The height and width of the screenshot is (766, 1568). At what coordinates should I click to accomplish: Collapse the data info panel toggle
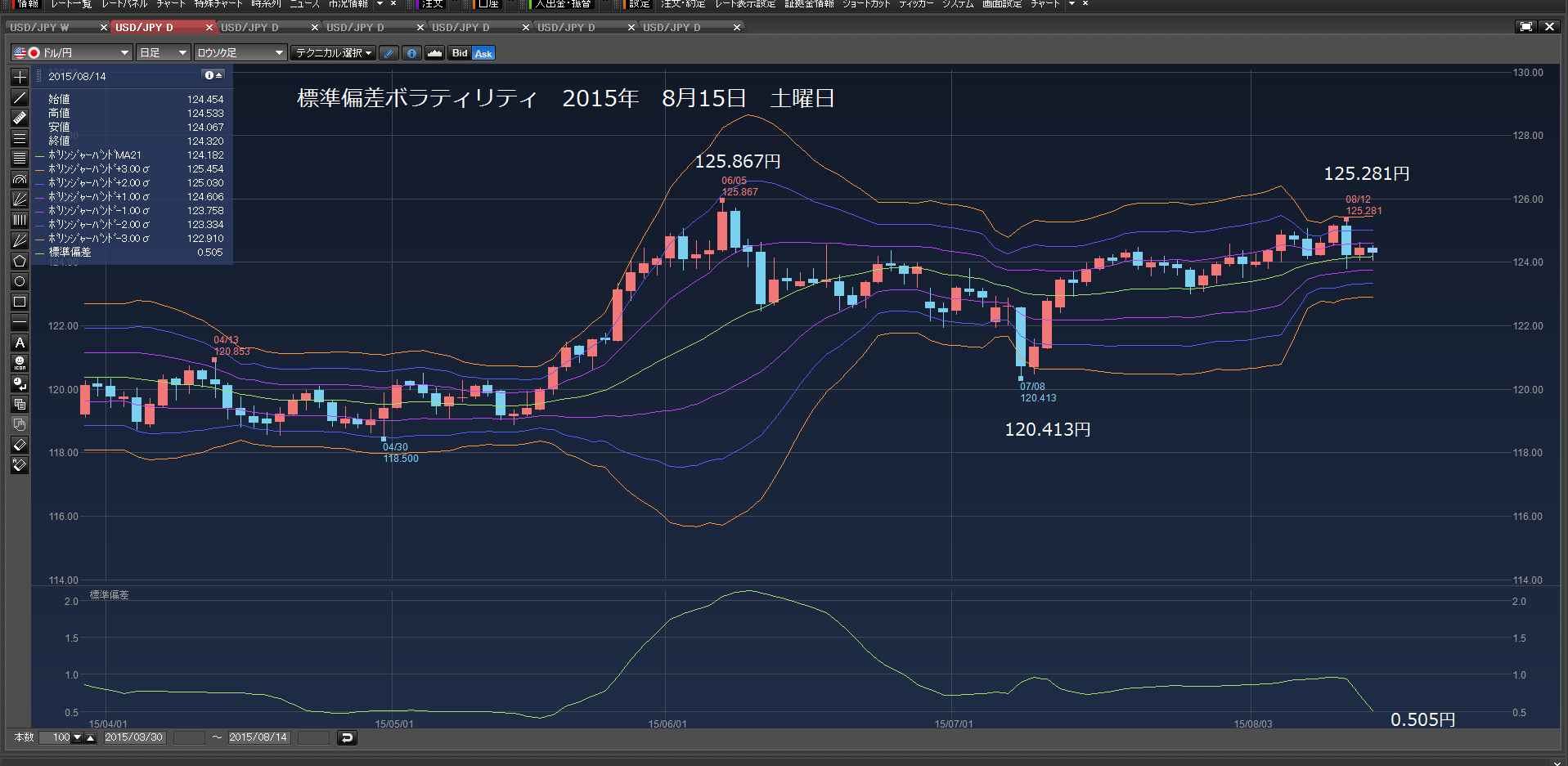coord(213,75)
